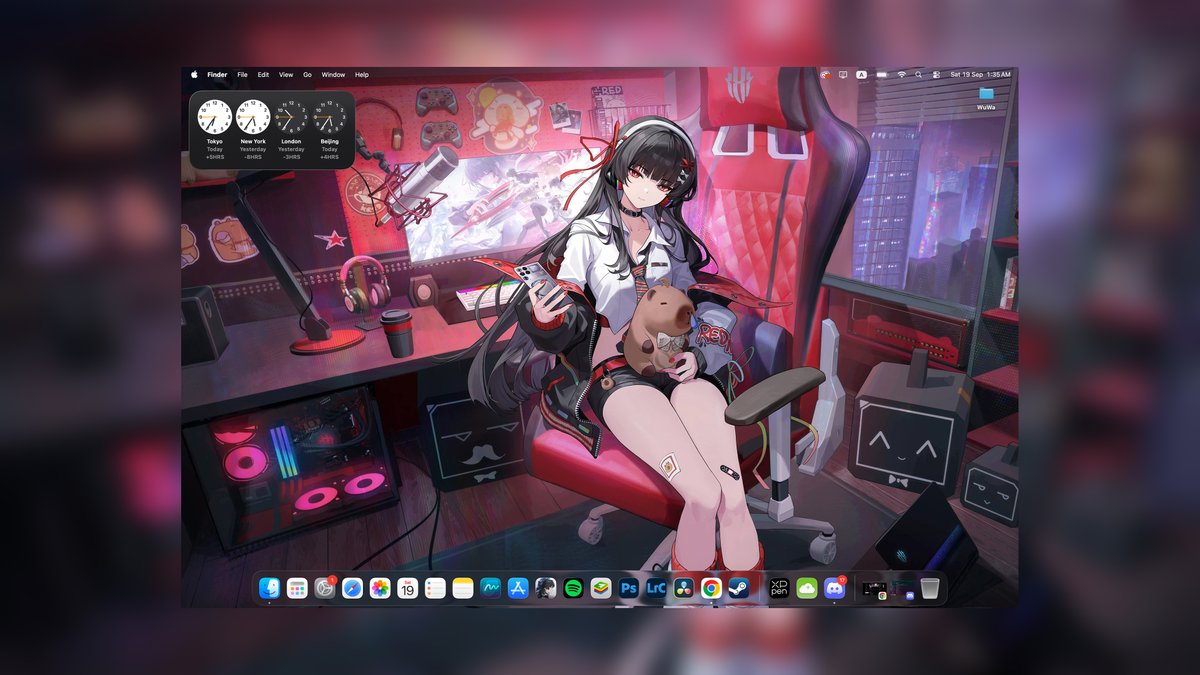Click the input source 'A' icon
The width and height of the screenshot is (1200, 675).
(861, 74)
